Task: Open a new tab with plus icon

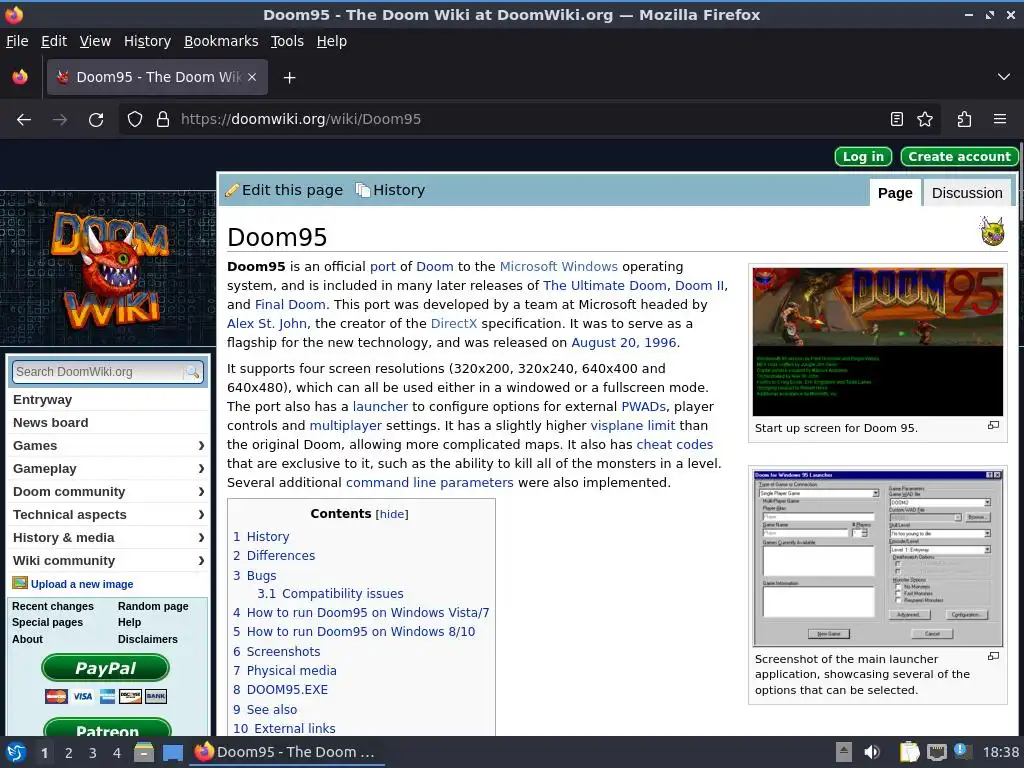Action: [289, 78]
